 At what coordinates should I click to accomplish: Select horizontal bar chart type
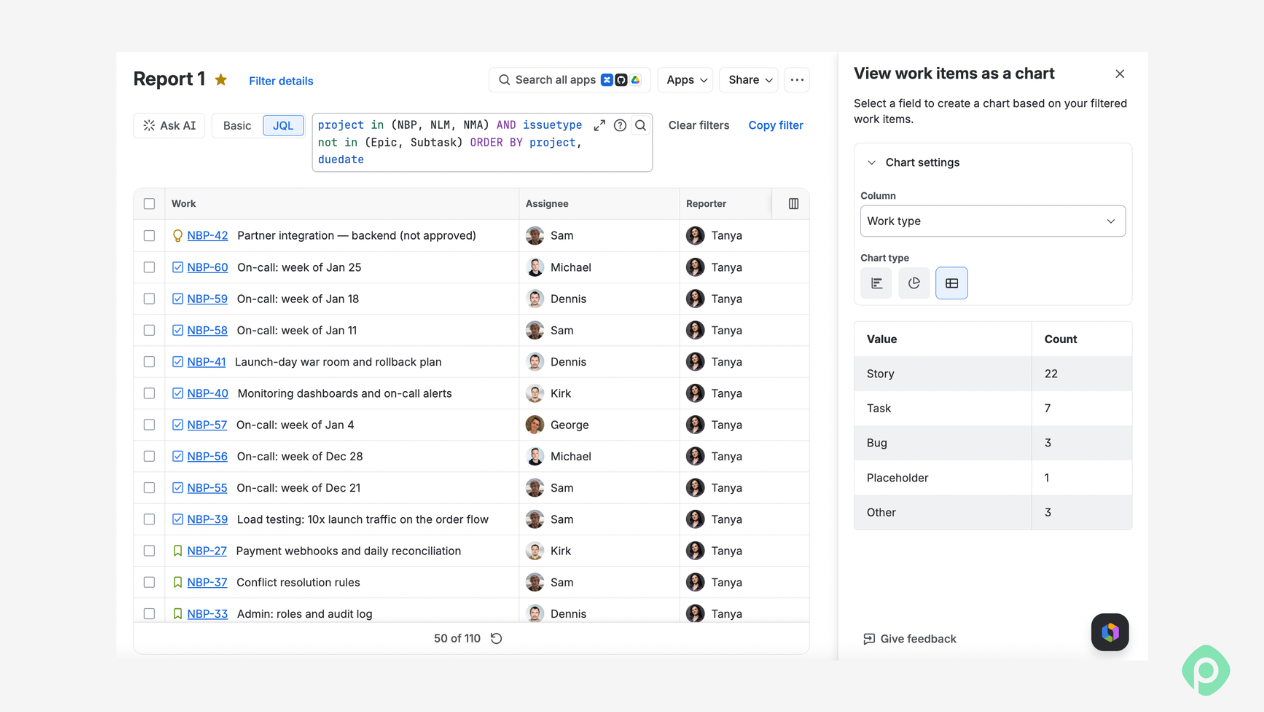[x=876, y=283]
